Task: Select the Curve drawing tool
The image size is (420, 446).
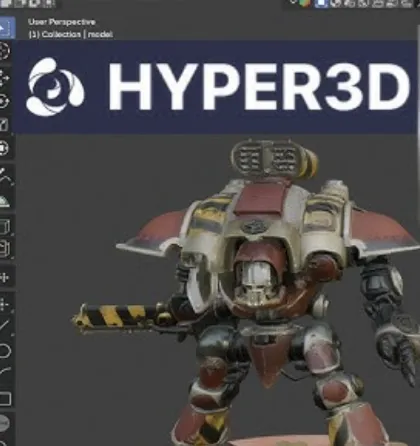Action: click(5, 372)
